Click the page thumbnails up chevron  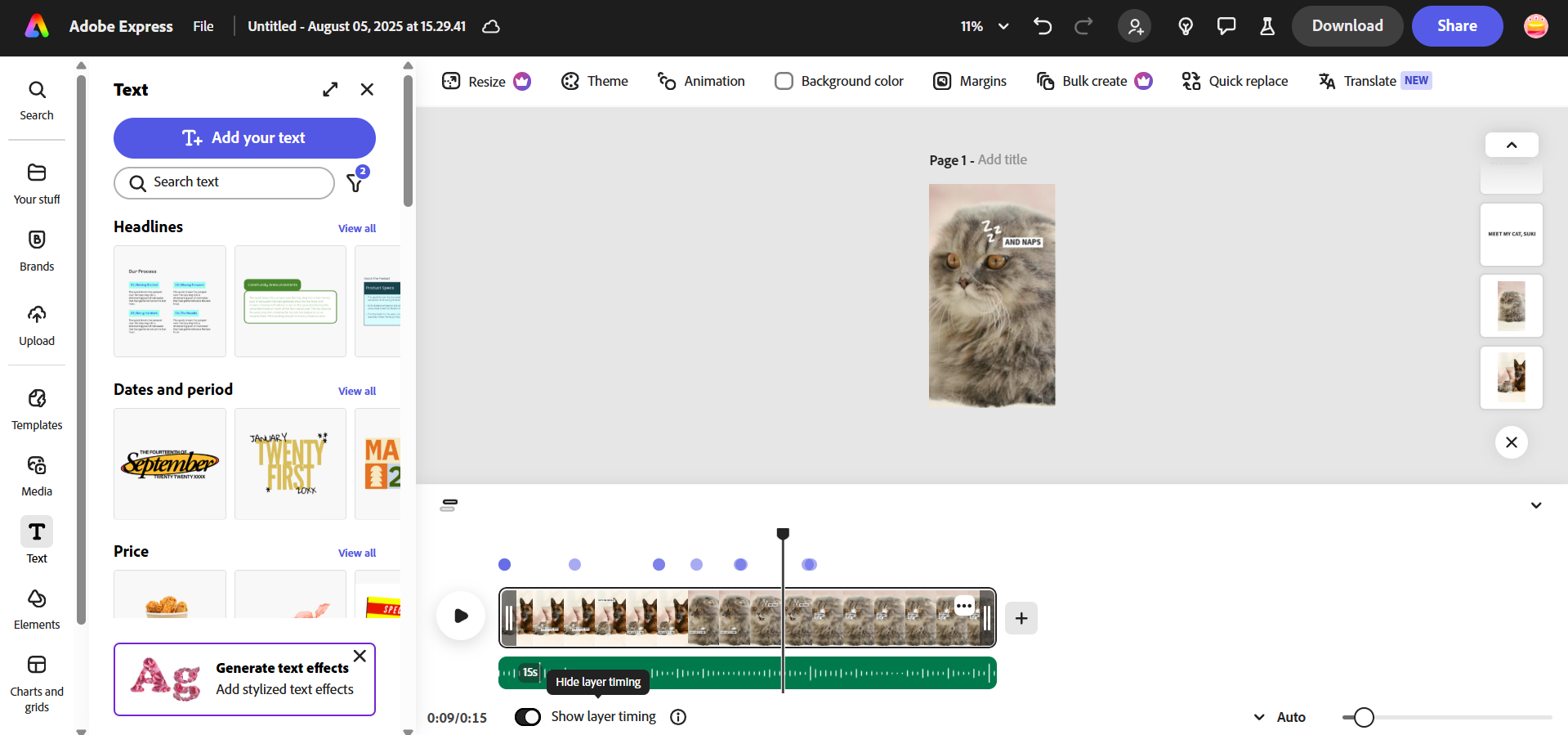(1512, 145)
